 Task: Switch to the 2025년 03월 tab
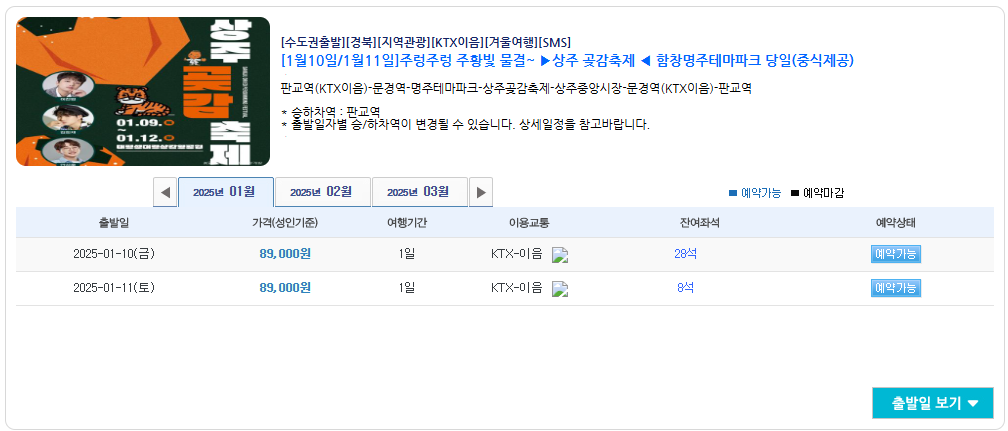point(420,192)
